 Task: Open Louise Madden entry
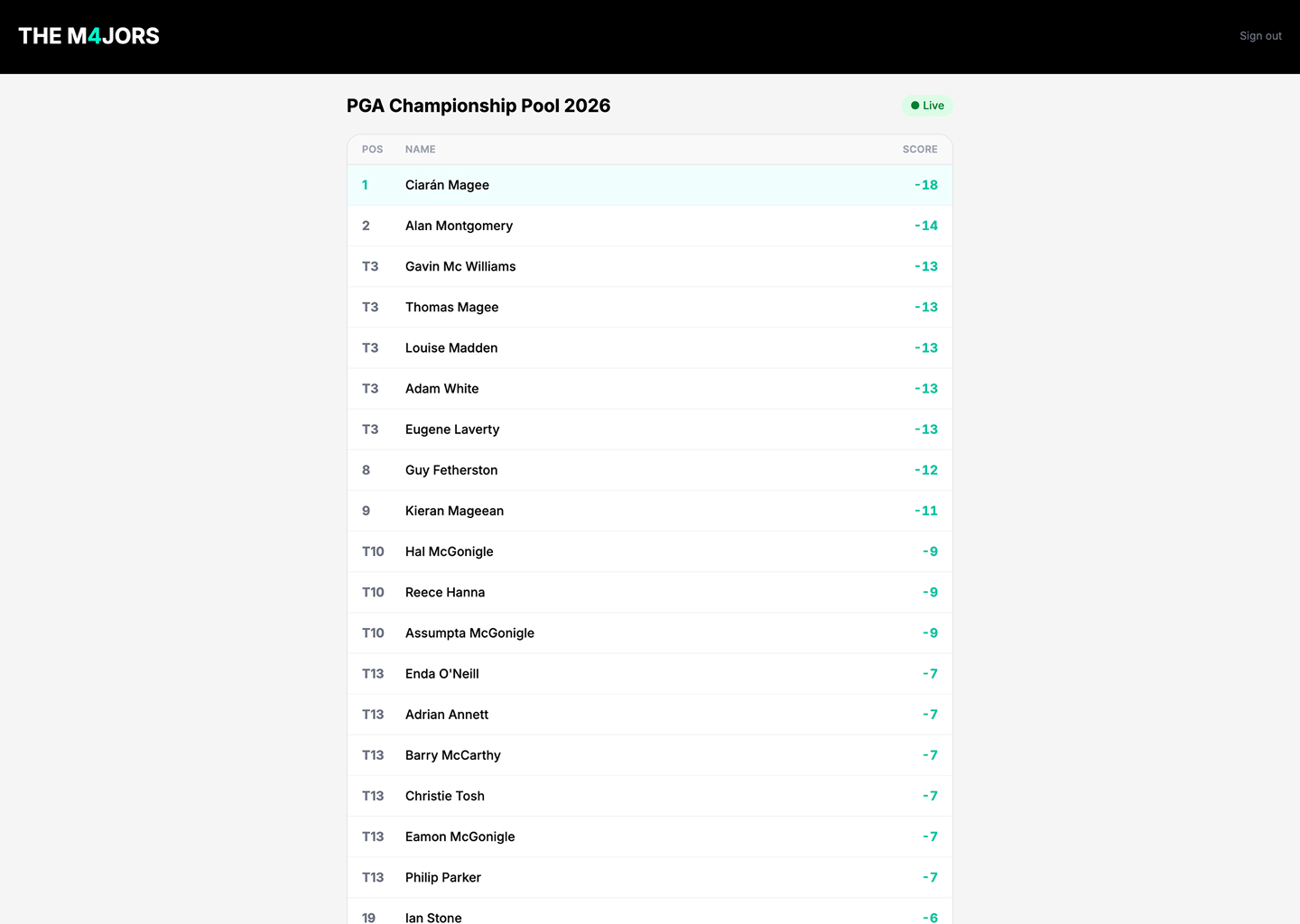(650, 347)
